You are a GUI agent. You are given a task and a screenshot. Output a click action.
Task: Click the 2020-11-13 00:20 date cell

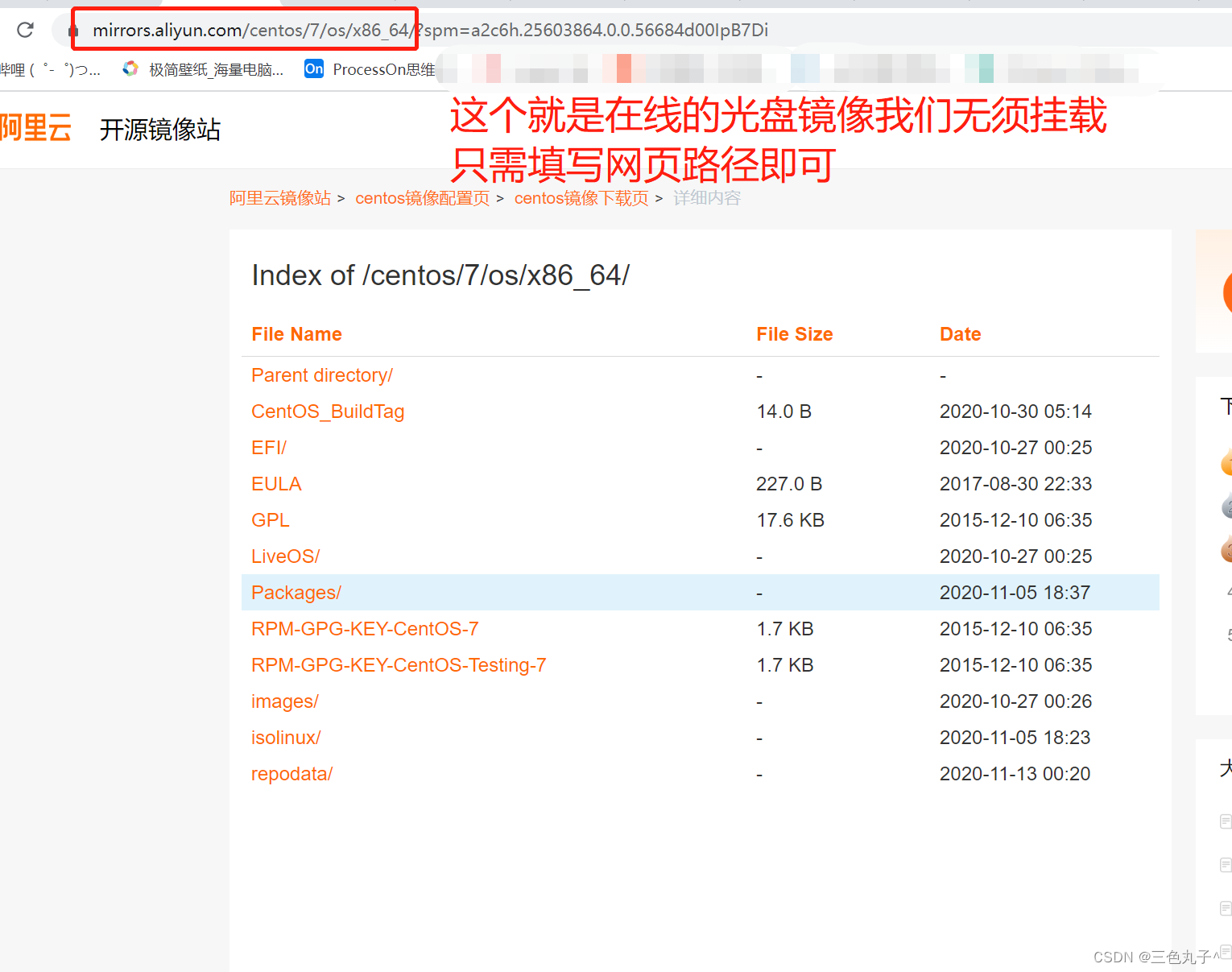pos(1015,774)
